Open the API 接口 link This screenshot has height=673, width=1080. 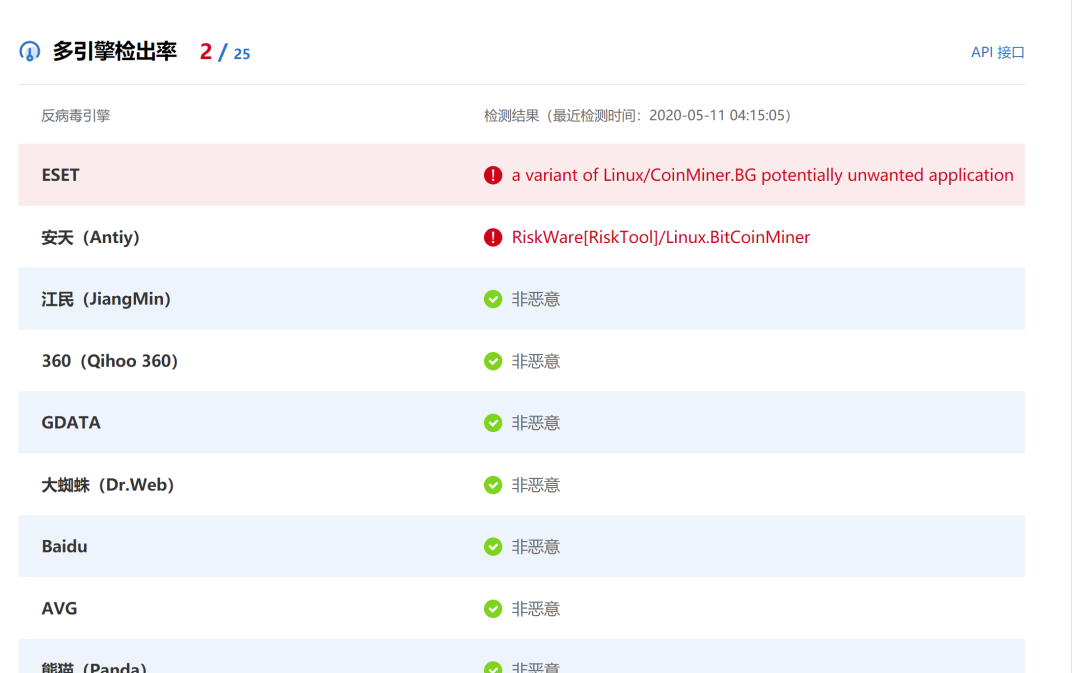pyautogui.click(x=997, y=52)
